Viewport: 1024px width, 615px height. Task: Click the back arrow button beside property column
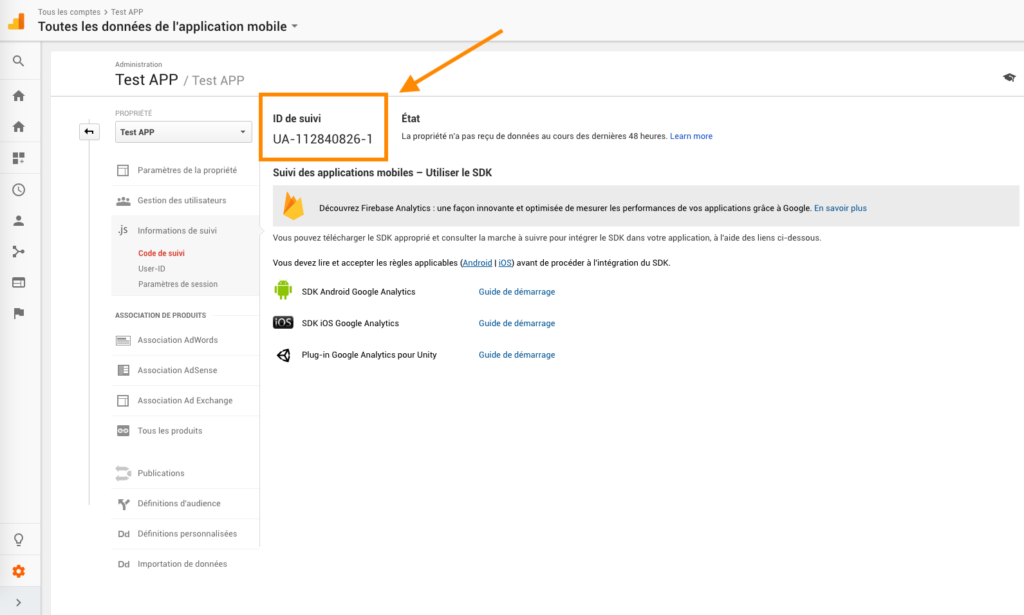pyautogui.click(x=89, y=132)
